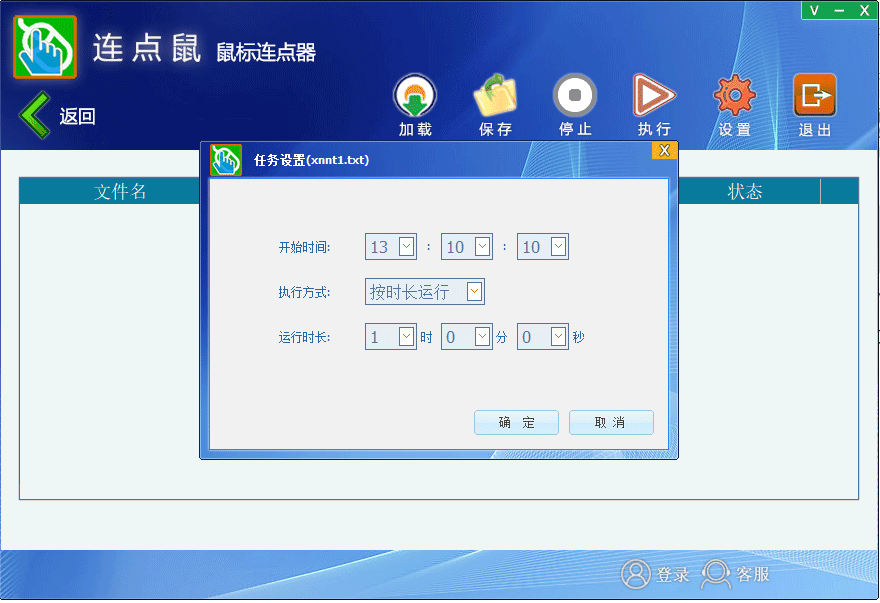Click the 状态 column header
Image resolution: width=880 pixels, height=603 pixels.
pyautogui.click(x=745, y=191)
